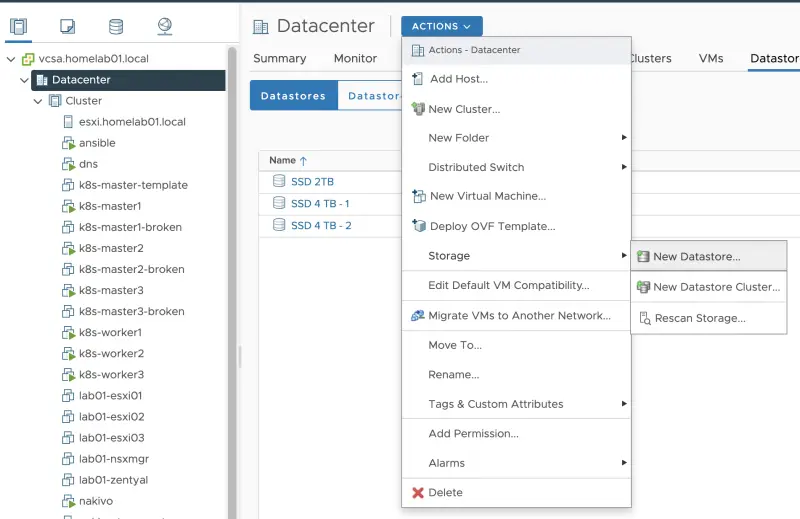Click the datacenter icon in the page header
Viewport: 800px width, 519px height.
tap(261, 27)
